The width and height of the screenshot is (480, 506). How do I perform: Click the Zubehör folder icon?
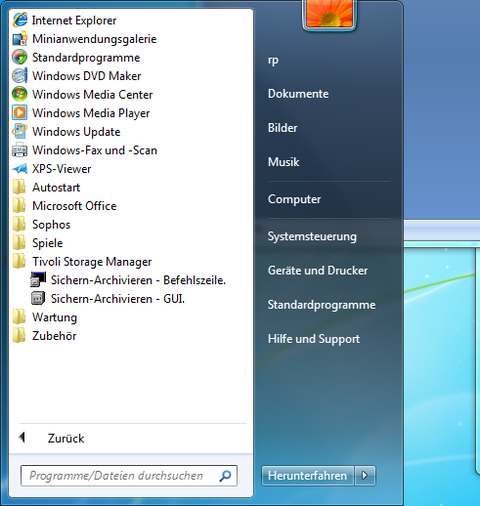click(19, 336)
